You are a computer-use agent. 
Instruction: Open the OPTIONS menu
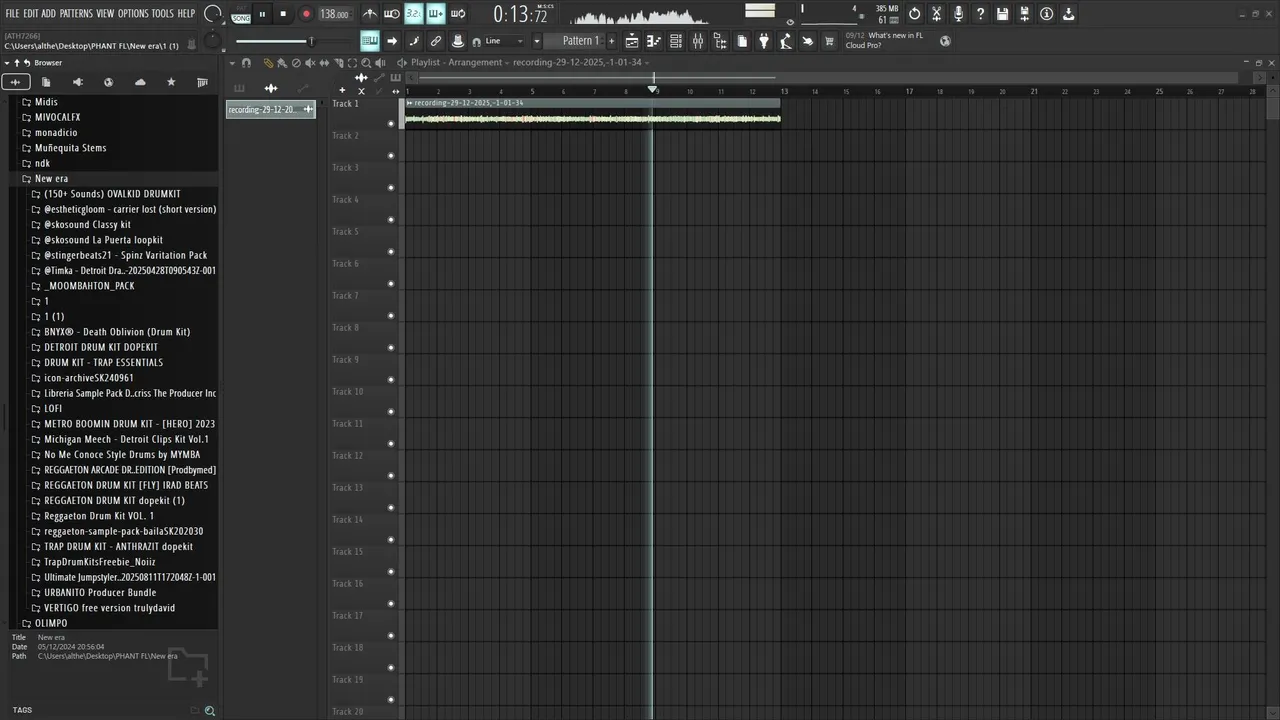click(x=133, y=14)
